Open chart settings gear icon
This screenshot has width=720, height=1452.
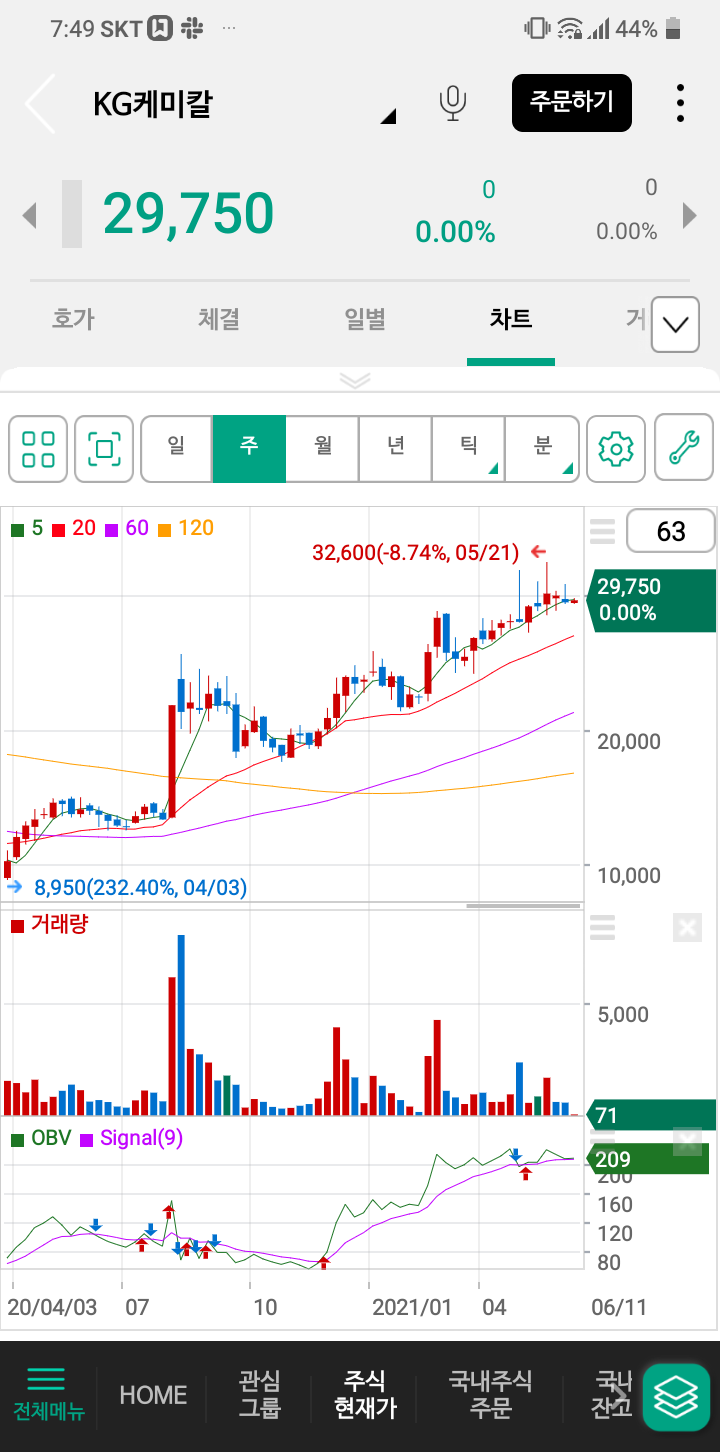click(x=616, y=449)
